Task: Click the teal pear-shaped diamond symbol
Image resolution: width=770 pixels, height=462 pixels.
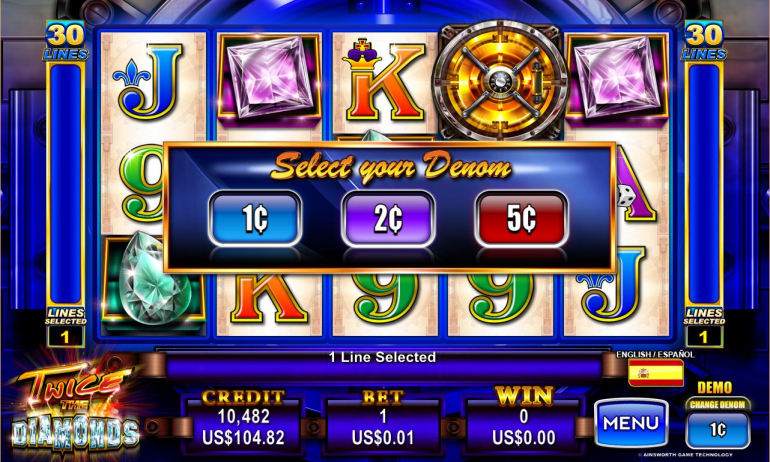Action: (154, 278)
